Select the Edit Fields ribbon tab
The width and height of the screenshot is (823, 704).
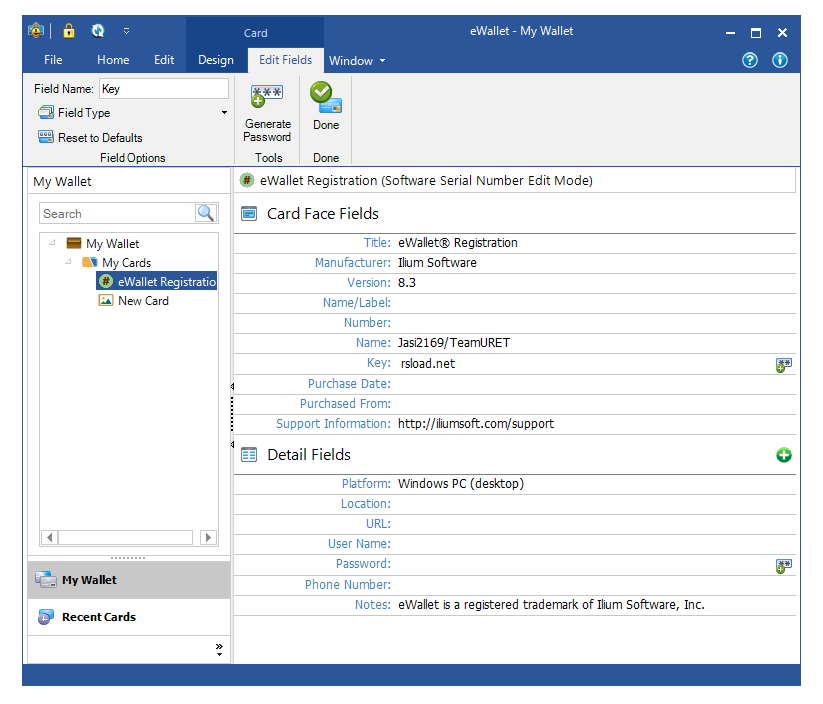click(x=286, y=60)
